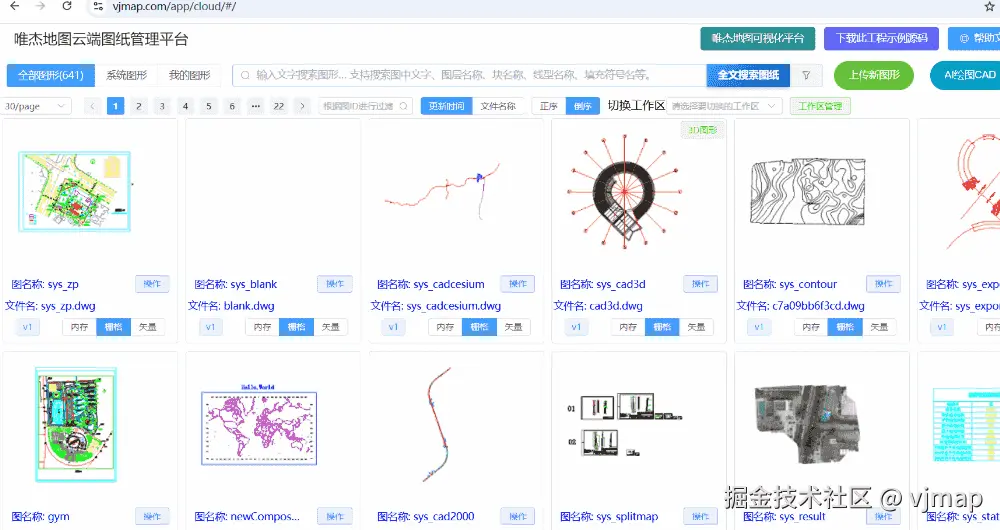Open the 切换工作区 workspace dropdown
Image resolution: width=1000 pixels, height=530 pixels.
724,106
